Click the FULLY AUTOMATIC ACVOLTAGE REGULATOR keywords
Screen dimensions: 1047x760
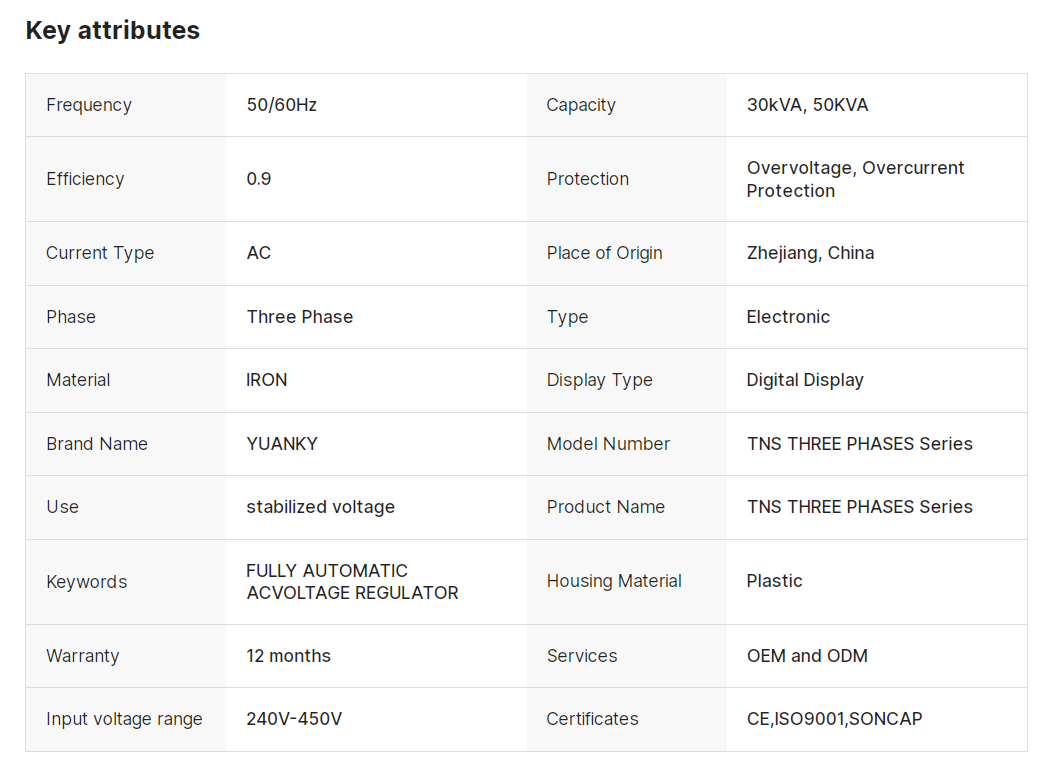(352, 582)
